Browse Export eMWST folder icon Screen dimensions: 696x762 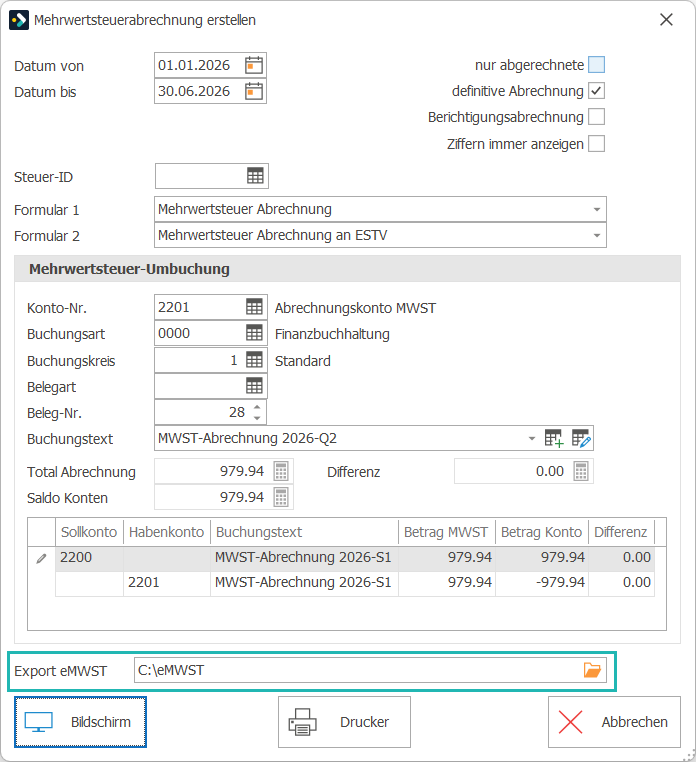[592, 670]
